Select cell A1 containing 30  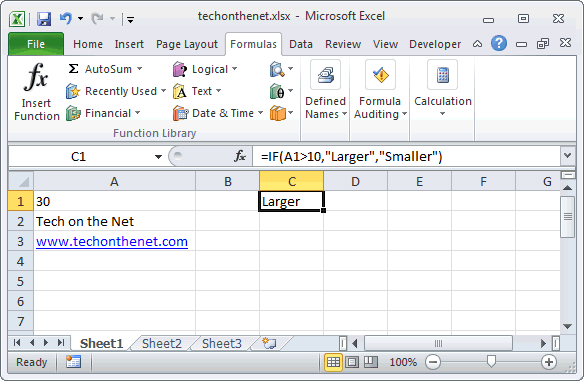click(114, 201)
